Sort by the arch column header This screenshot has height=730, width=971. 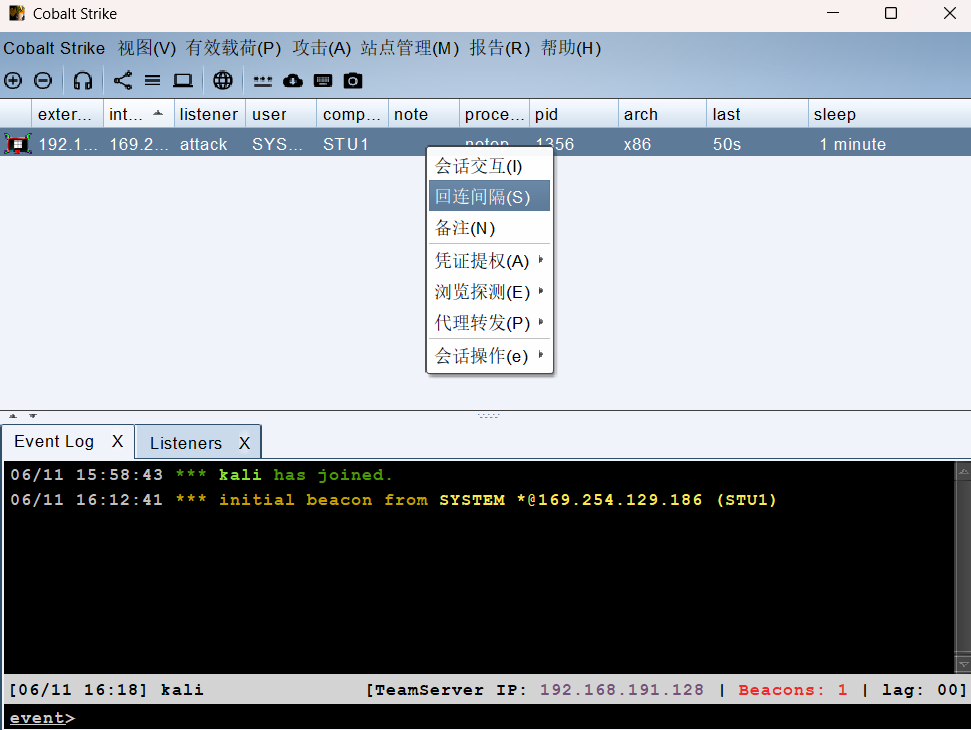(x=663, y=114)
